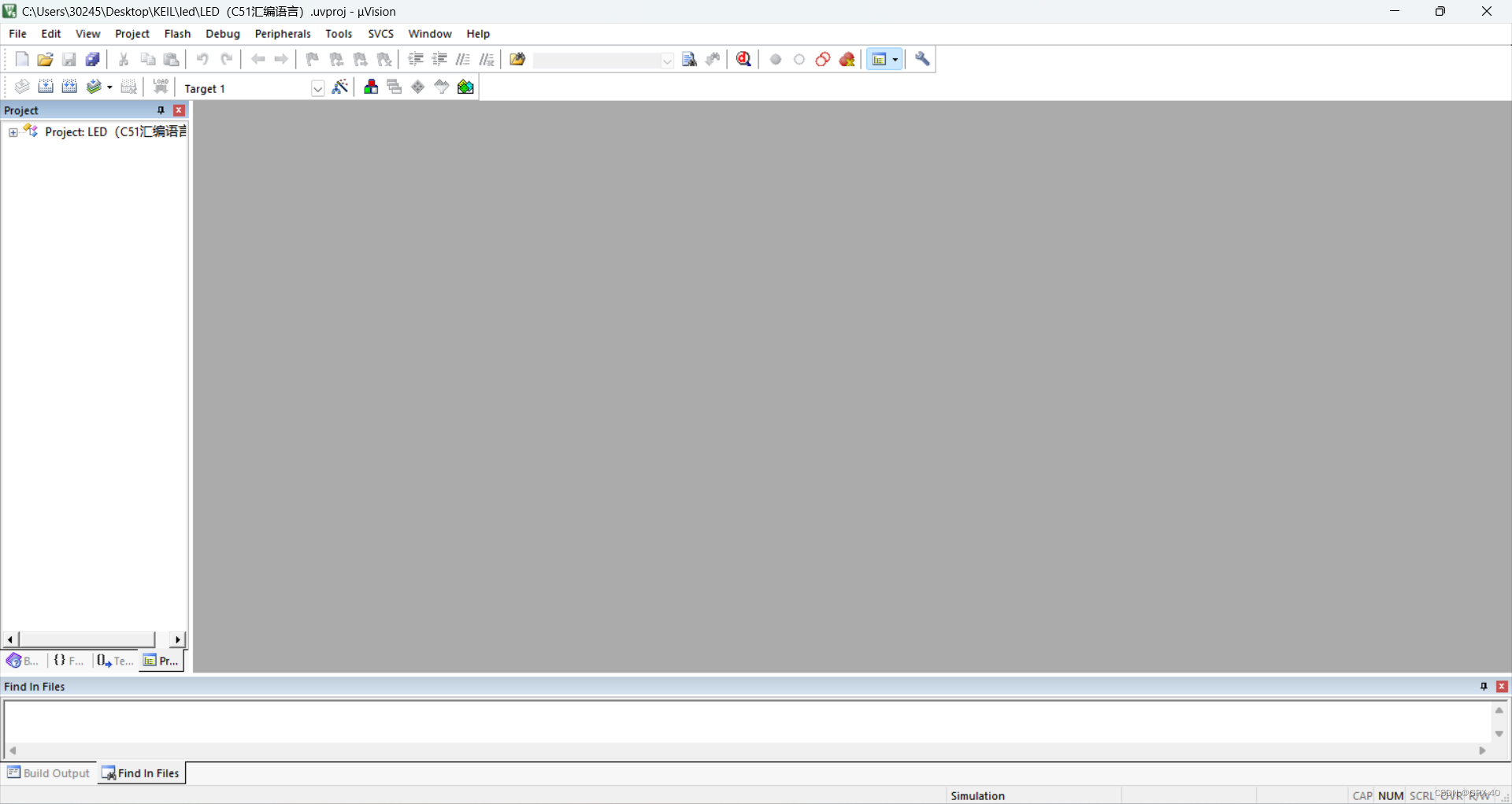1512x804 pixels.
Task: Switch to the Functions tab in Project panel
Action: (69, 661)
